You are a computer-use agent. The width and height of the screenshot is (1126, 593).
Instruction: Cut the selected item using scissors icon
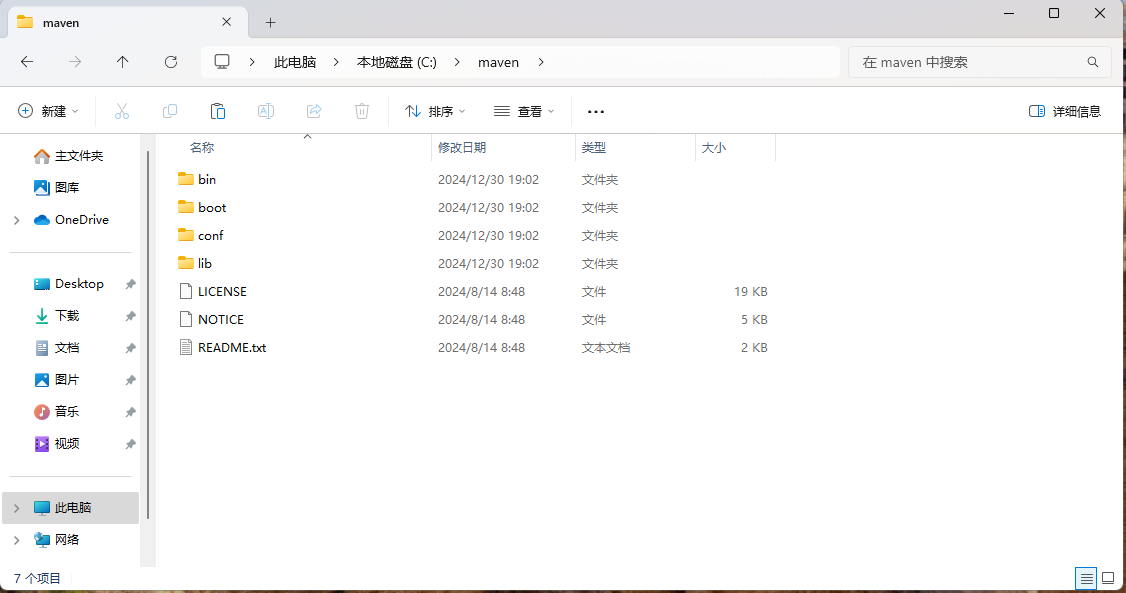(x=122, y=111)
